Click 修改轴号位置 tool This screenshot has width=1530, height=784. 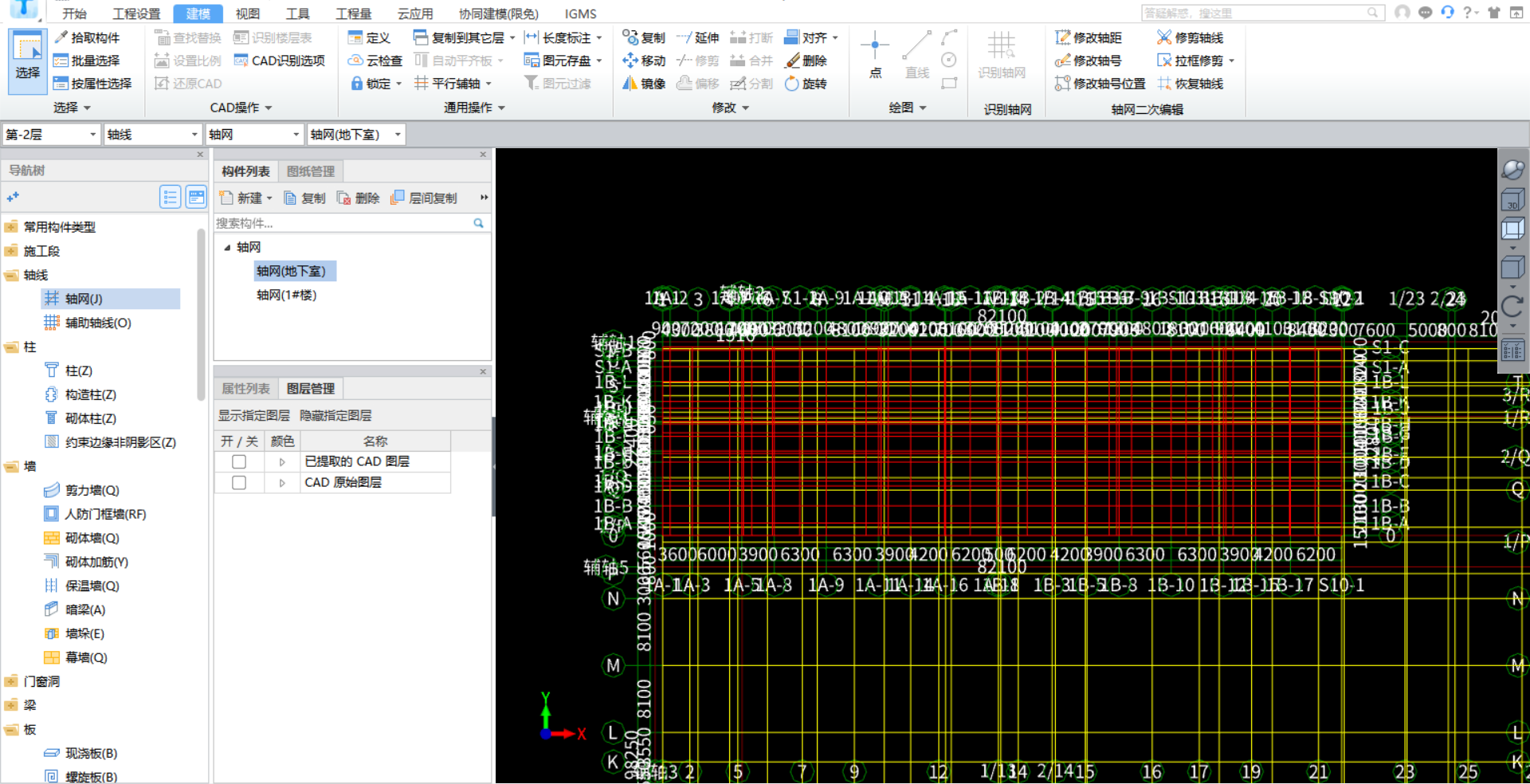tap(1100, 84)
